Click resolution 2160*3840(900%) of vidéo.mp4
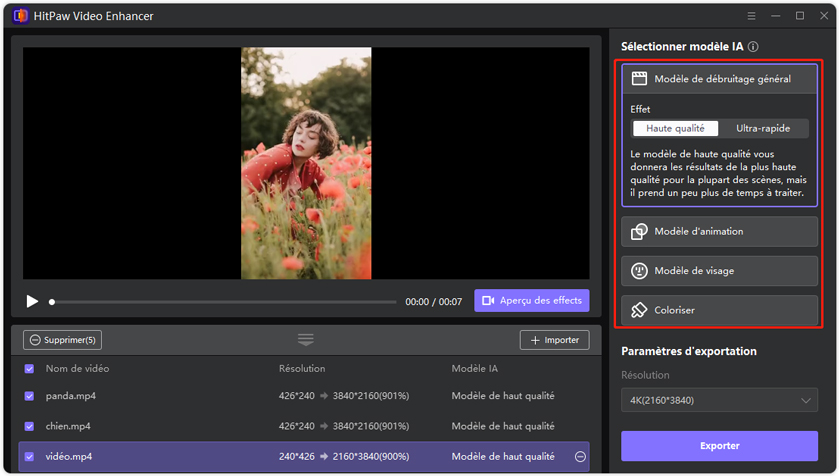Image resolution: width=839 pixels, height=476 pixels. pos(371,457)
